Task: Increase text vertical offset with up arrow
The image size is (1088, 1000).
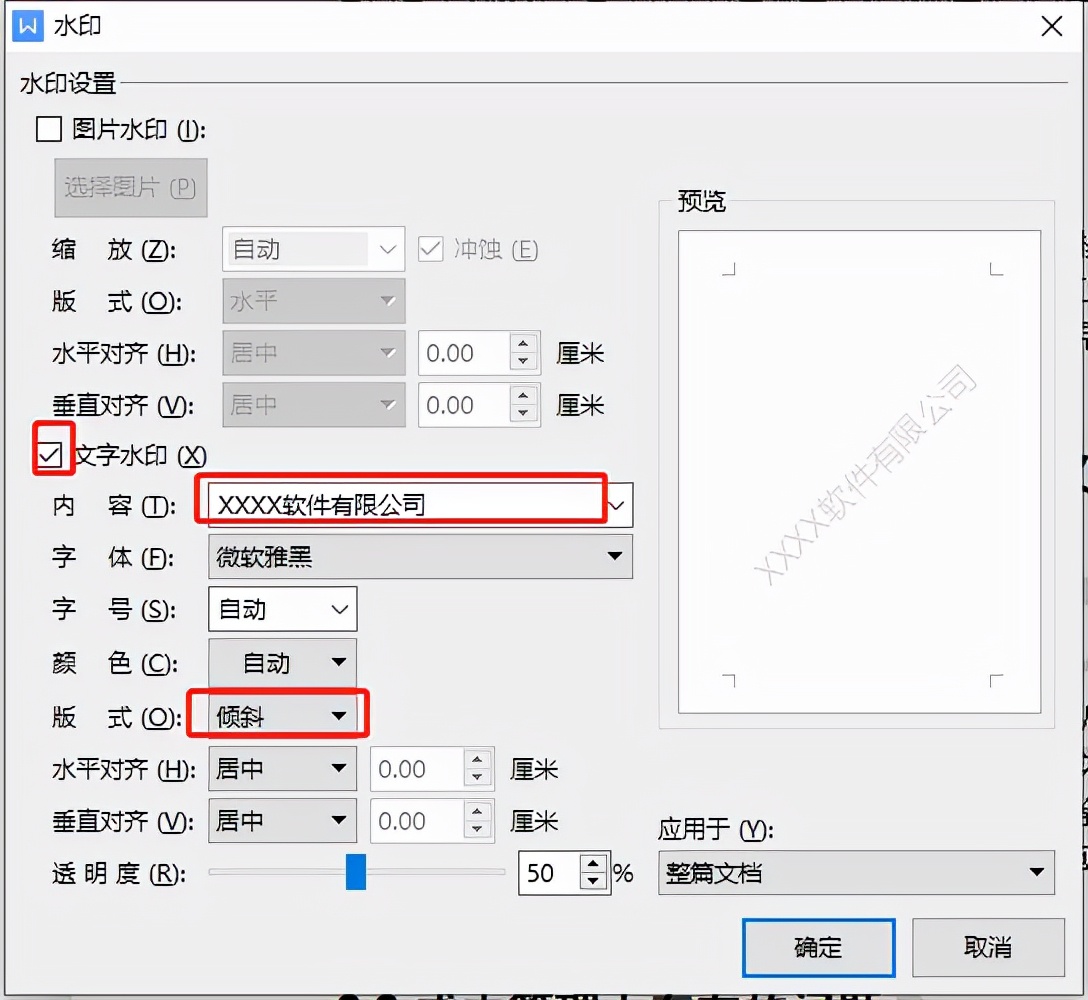Action: [x=477, y=811]
